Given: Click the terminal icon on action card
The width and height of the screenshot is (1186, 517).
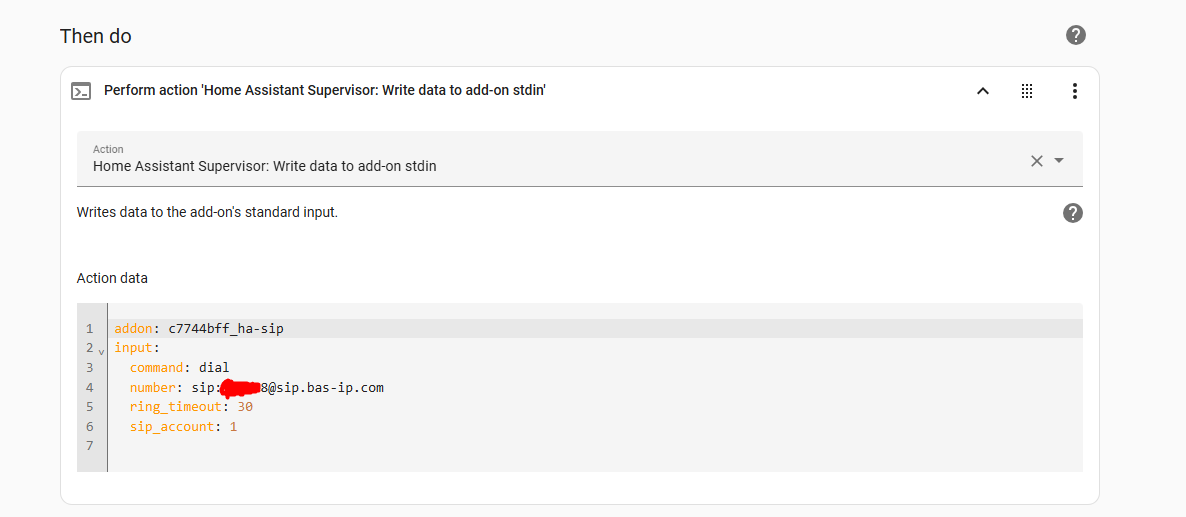Looking at the screenshot, I should pyautogui.click(x=81, y=91).
